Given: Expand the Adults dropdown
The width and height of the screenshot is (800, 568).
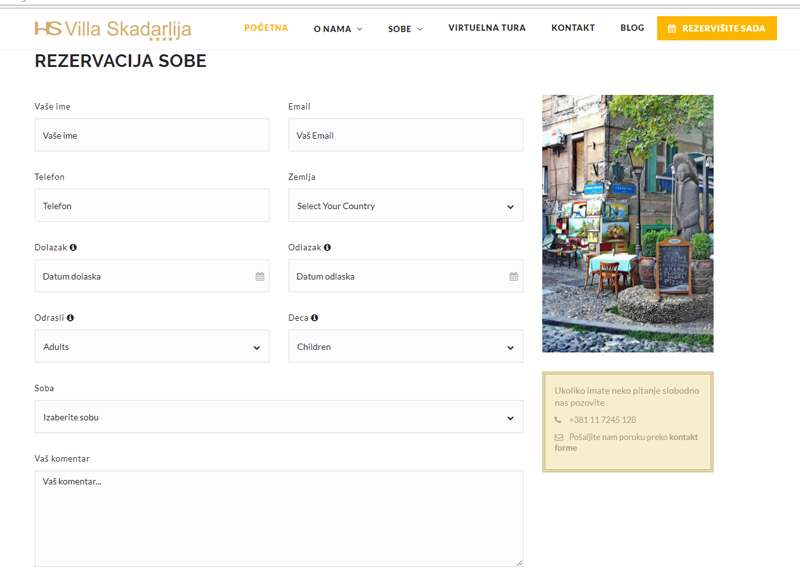Looking at the screenshot, I should tap(152, 347).
